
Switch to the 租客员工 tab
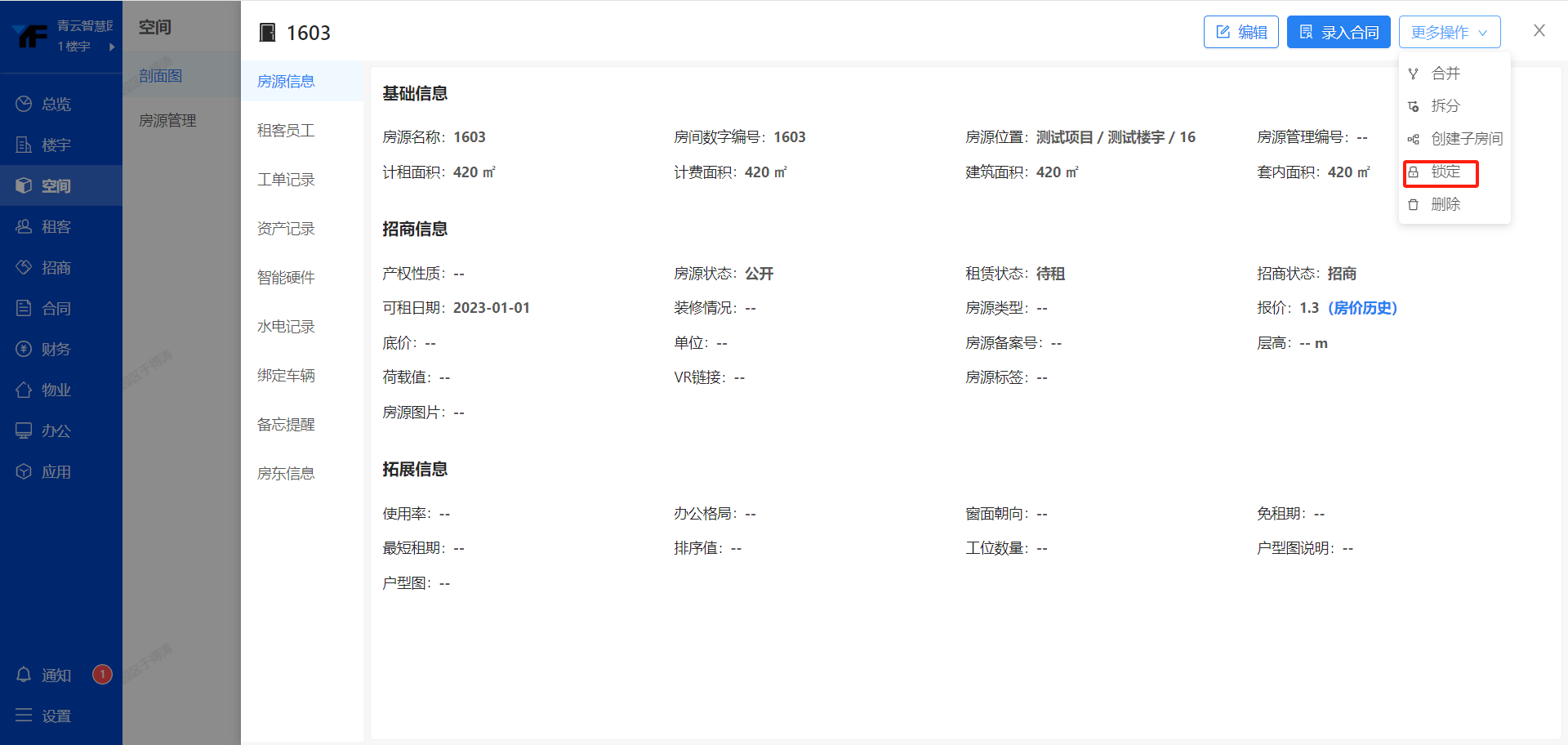(x=286, y=131)
